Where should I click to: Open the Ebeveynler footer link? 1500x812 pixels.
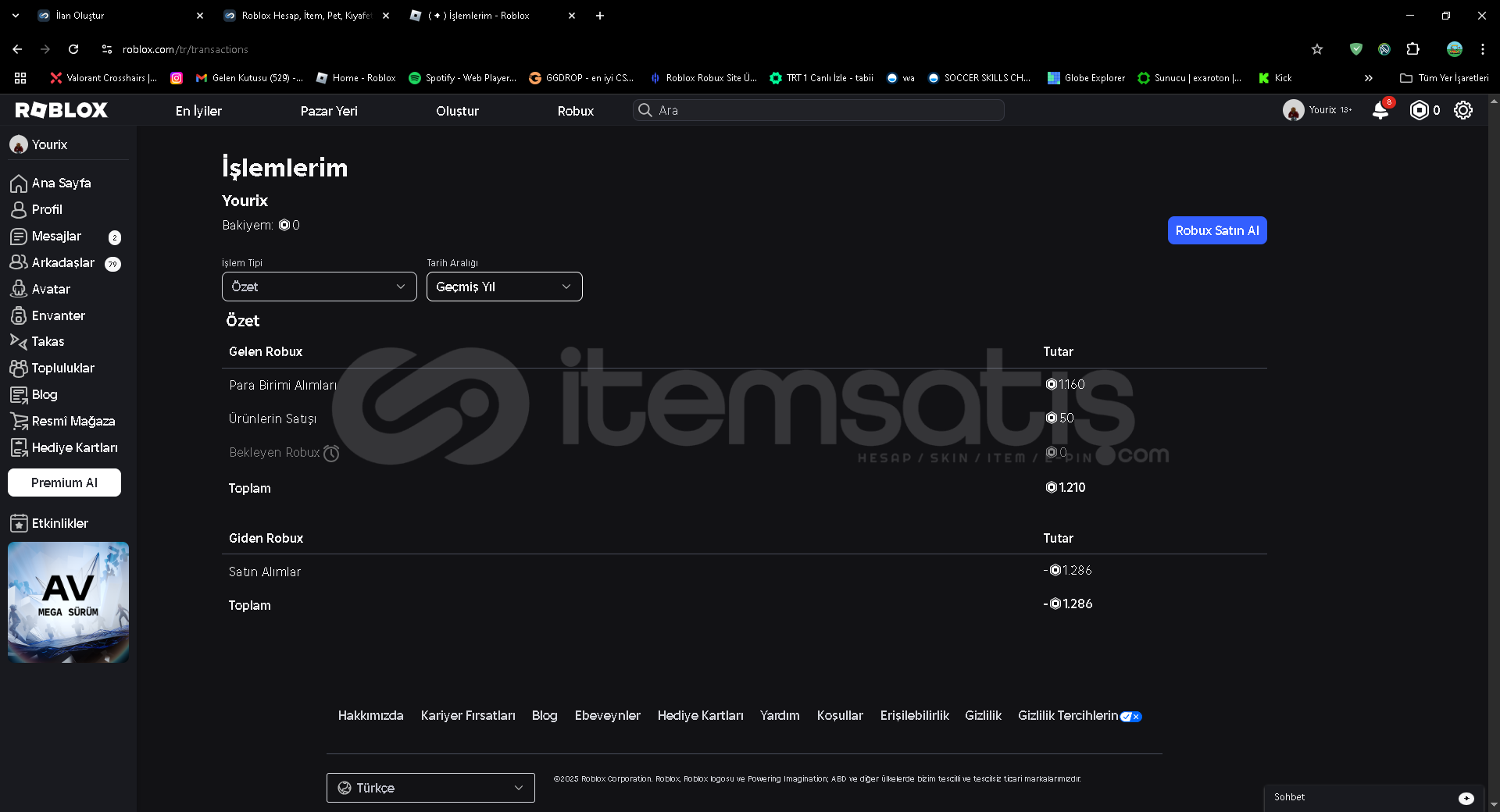point(607,715)
